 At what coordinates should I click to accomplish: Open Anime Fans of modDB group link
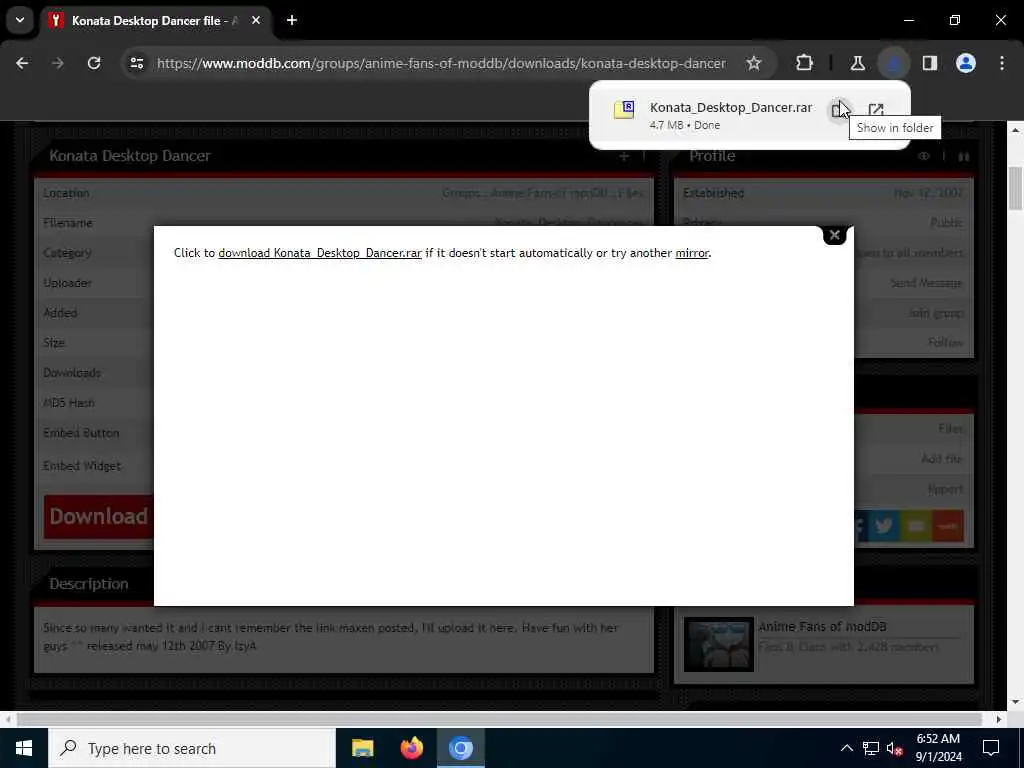click(x=822, y=626)
